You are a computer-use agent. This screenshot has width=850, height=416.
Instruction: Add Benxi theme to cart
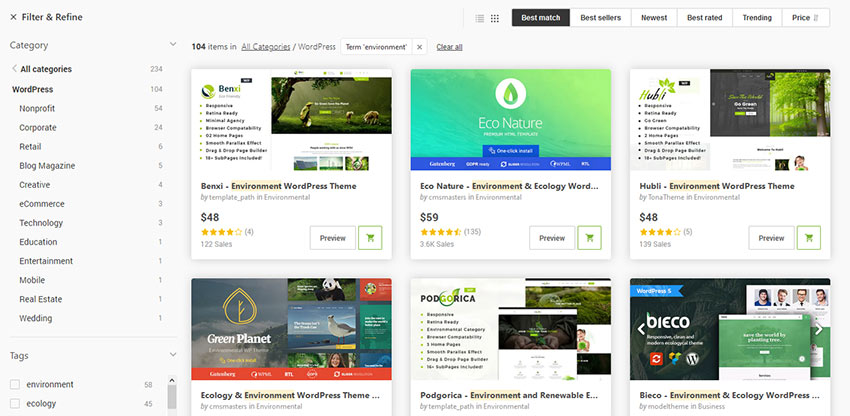coord(370,238)
